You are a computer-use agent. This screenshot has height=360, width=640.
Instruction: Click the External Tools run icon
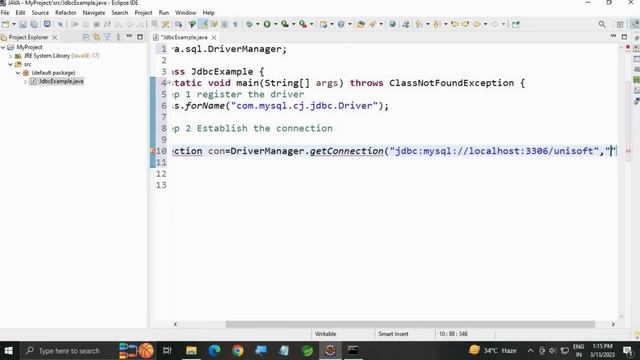point(303,24)
